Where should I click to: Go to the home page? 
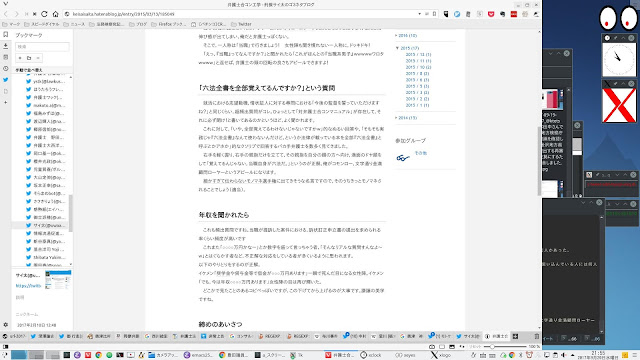pyautogui.click(x=55, y=14)
